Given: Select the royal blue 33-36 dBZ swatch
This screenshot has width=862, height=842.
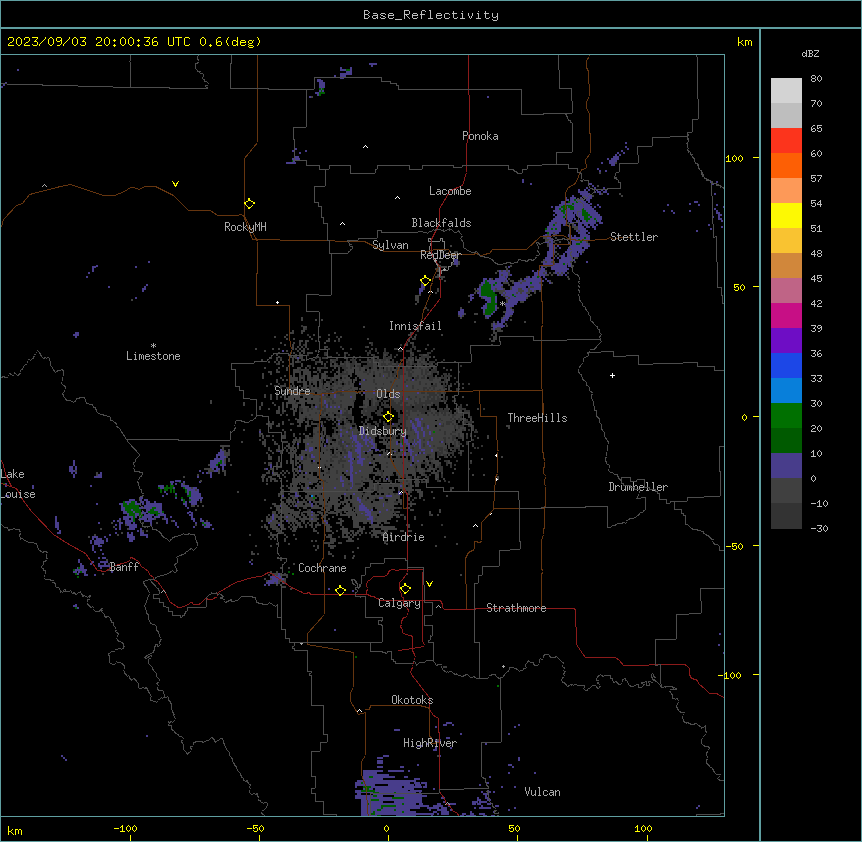Looking at the screenshot, I should 786,365.
